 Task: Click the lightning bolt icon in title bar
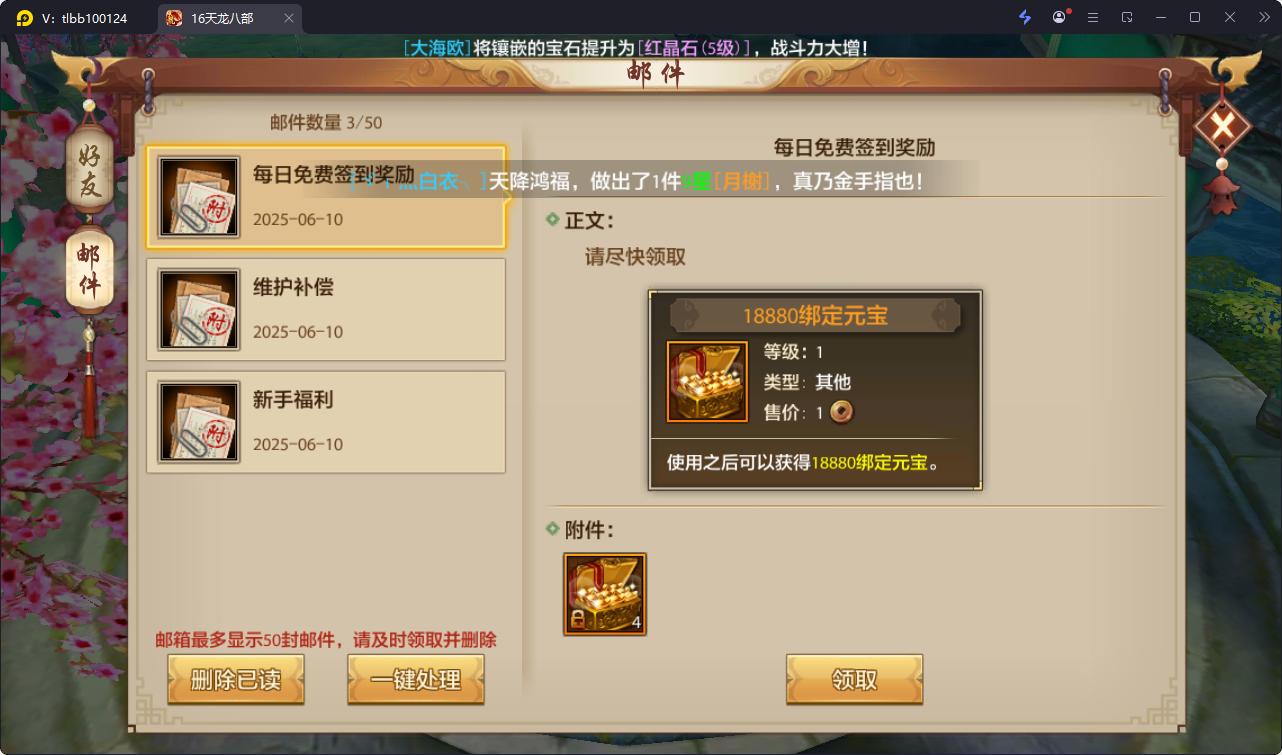click(x=1025, y=17)
